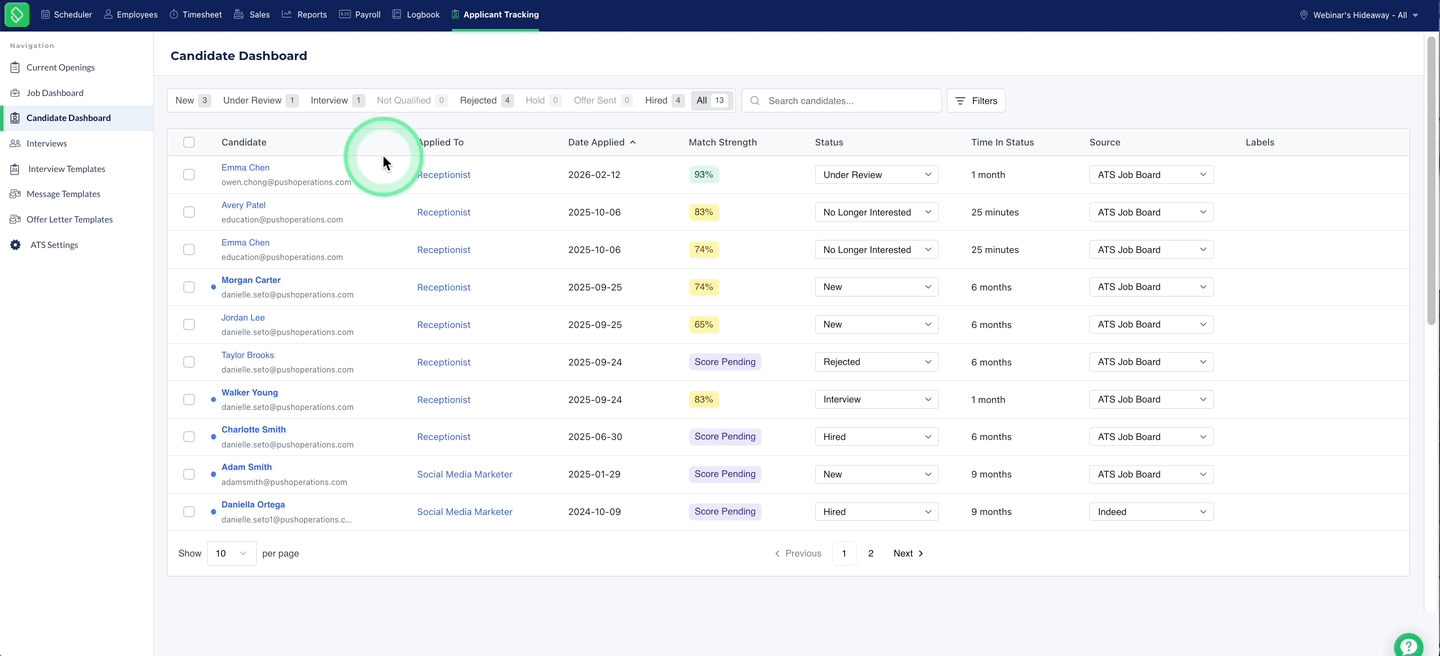Toggle the select-all header checkbox
Image resolution: width=1440 pixels, height=656 pixels.
(189, 143)
